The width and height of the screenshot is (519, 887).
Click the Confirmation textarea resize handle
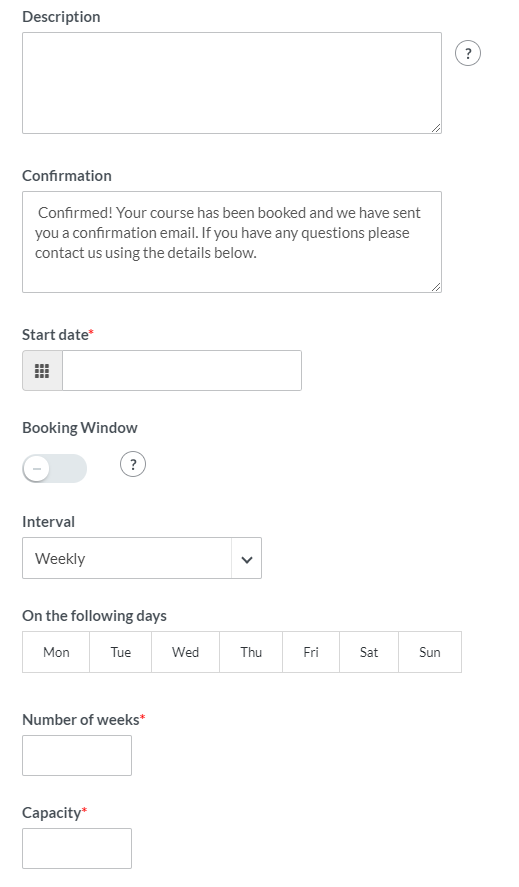click(435, 287)
